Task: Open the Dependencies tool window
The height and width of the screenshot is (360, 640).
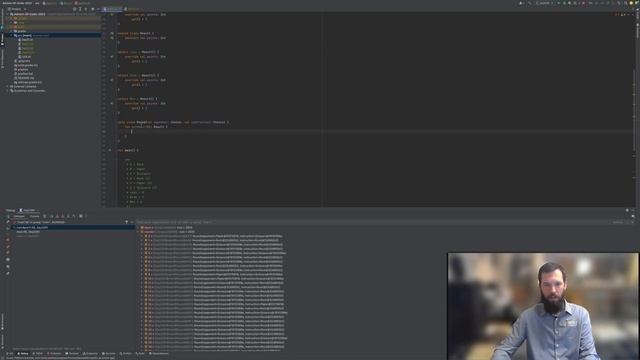Action: click(159, 353)
